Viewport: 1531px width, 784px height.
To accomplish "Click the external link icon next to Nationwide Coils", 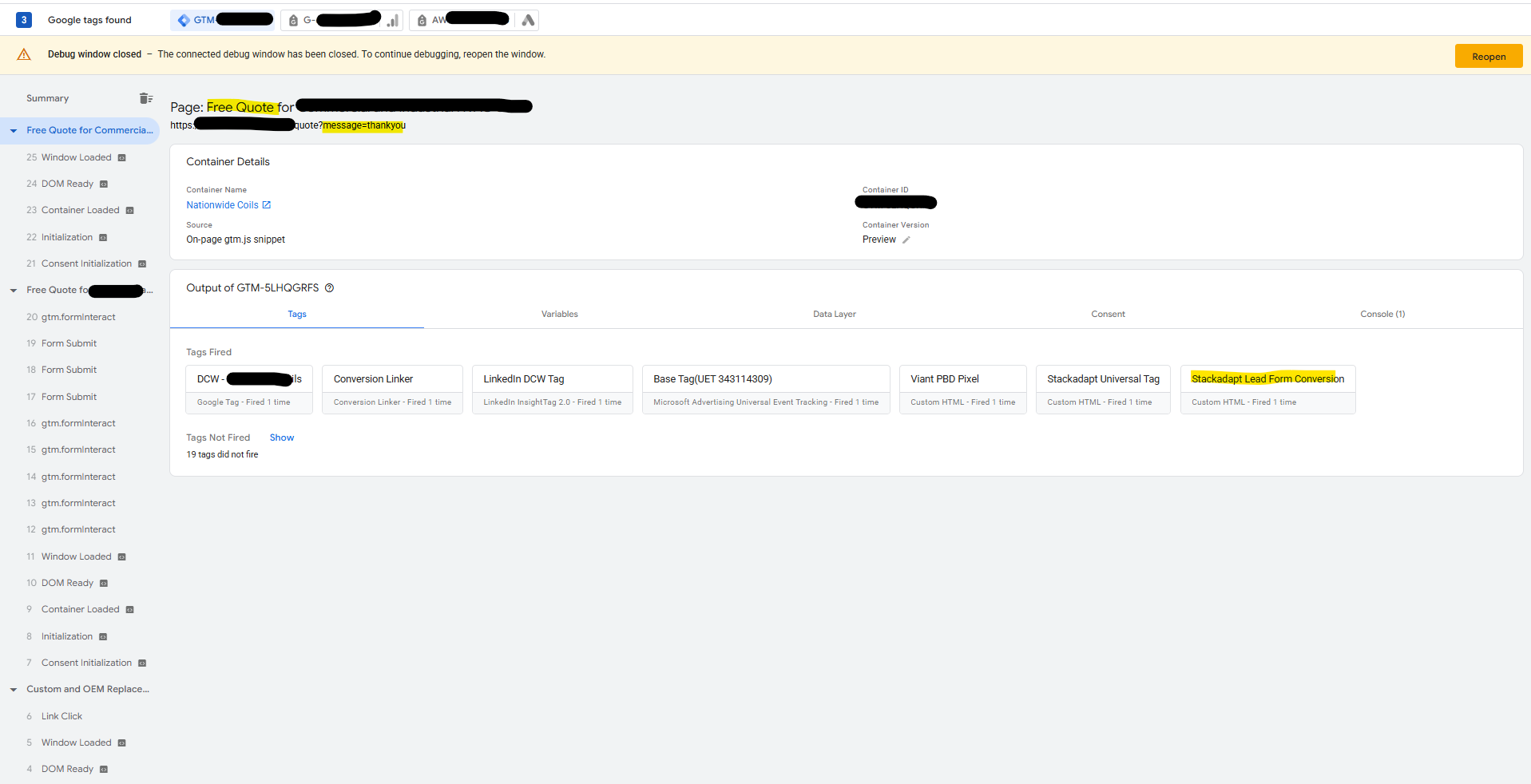I will click(267, 205).
